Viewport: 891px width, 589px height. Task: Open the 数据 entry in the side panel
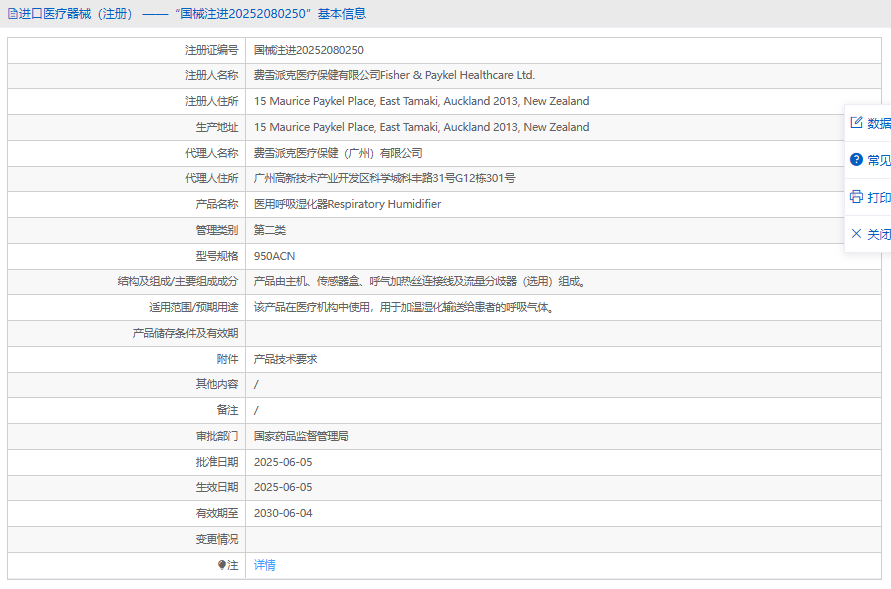click(x=878, y=123)
